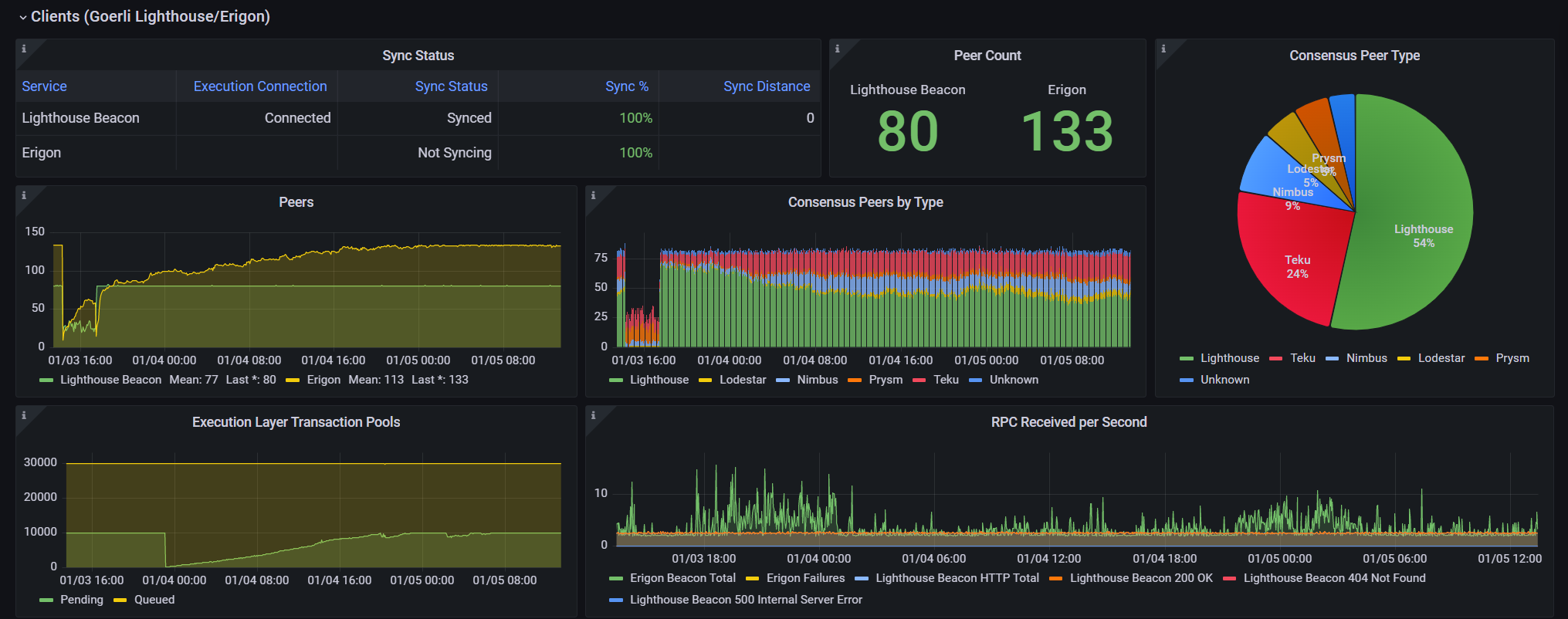This screenshot has width=1568, height=619.
Task: Open Peer Count panel info icon
Action: (x=838, y=49)
